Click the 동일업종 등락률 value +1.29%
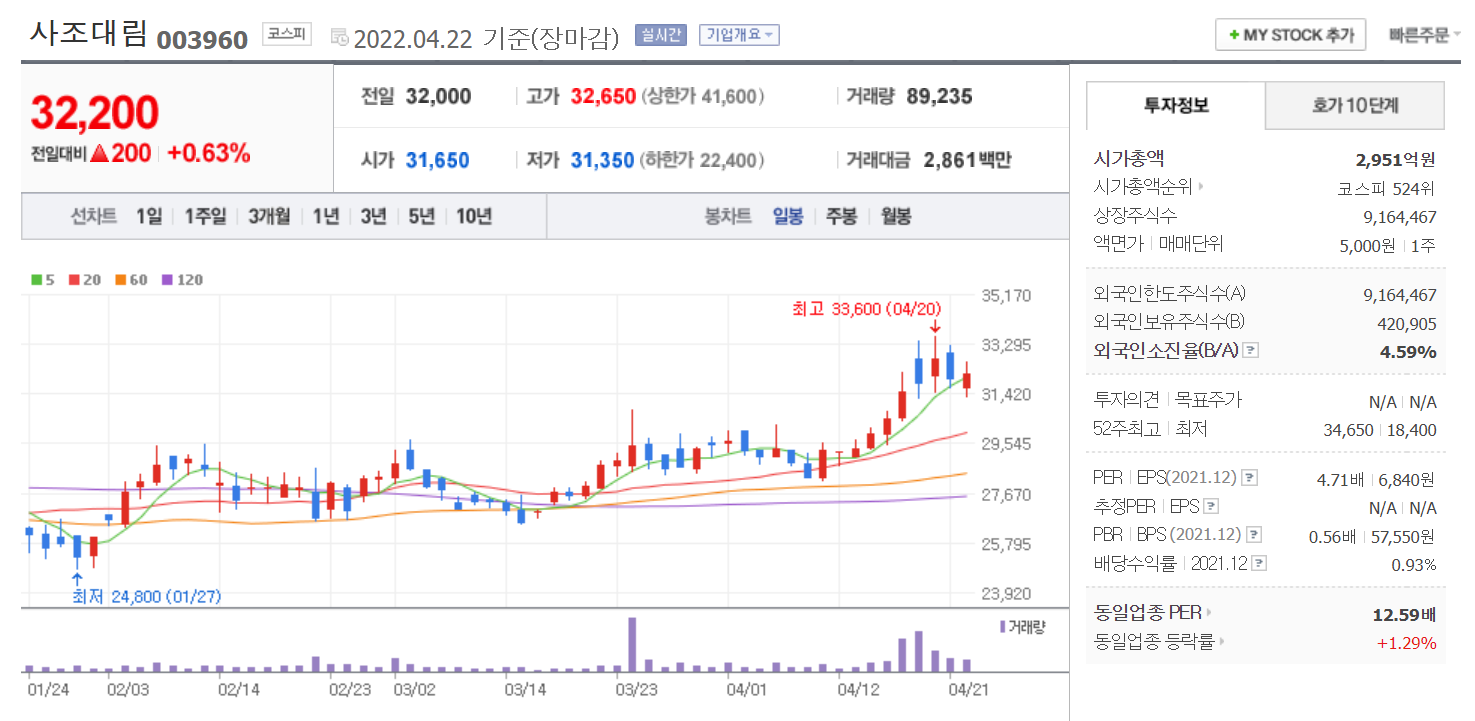 (x=1407, y=642)
